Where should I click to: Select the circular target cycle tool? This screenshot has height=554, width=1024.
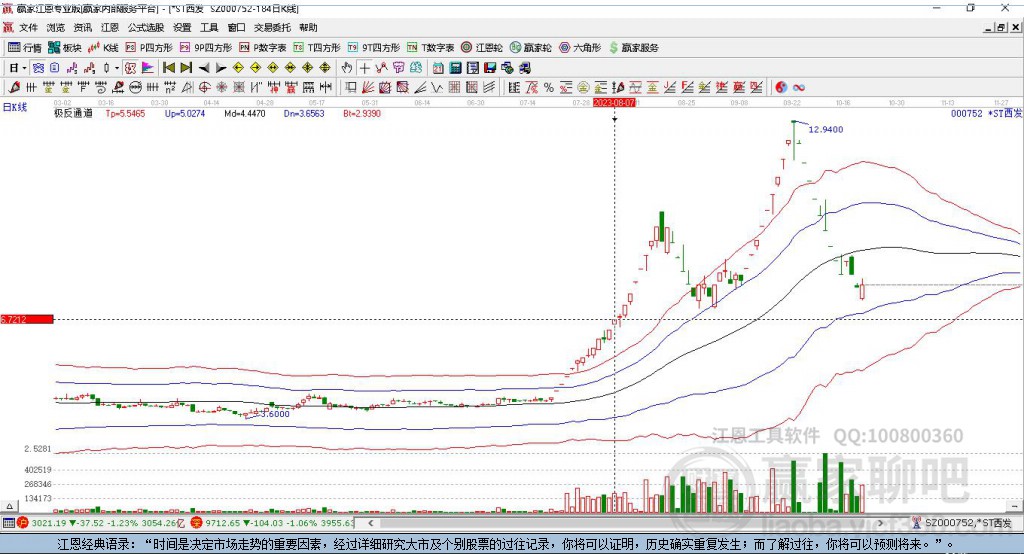coord(204,87)
